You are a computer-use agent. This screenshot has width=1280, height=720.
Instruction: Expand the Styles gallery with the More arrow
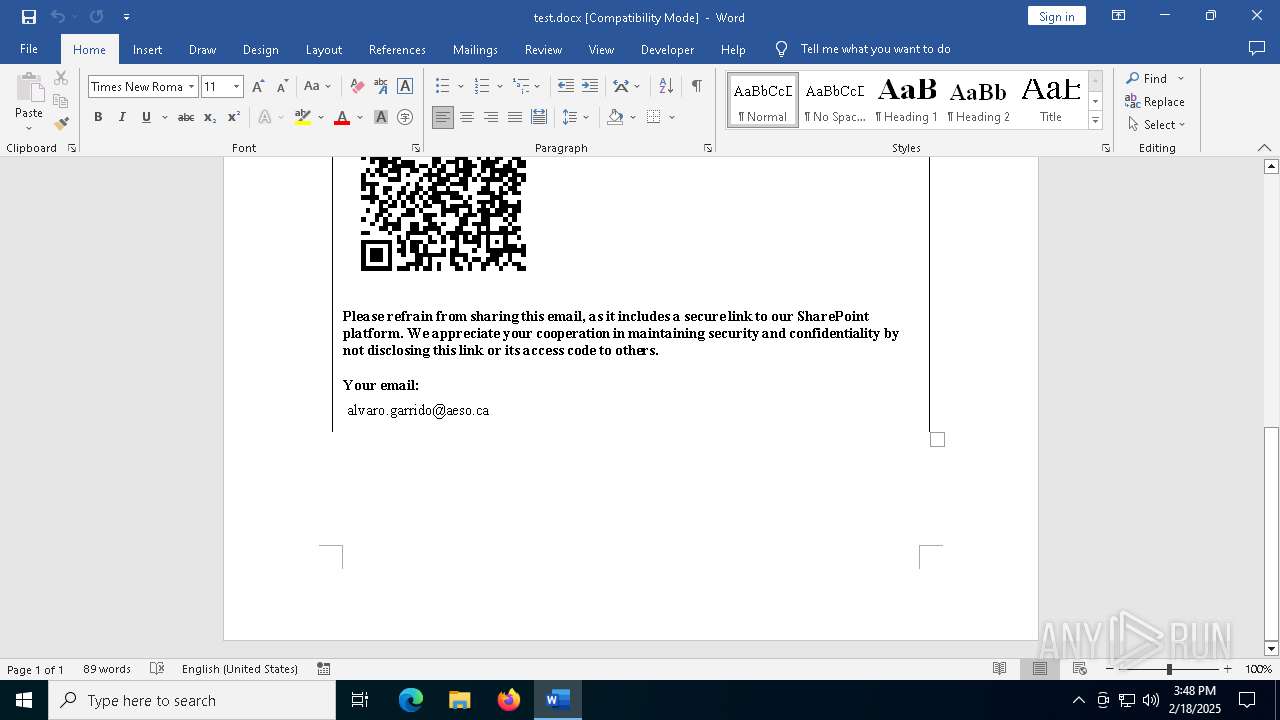pos(1095,120)
